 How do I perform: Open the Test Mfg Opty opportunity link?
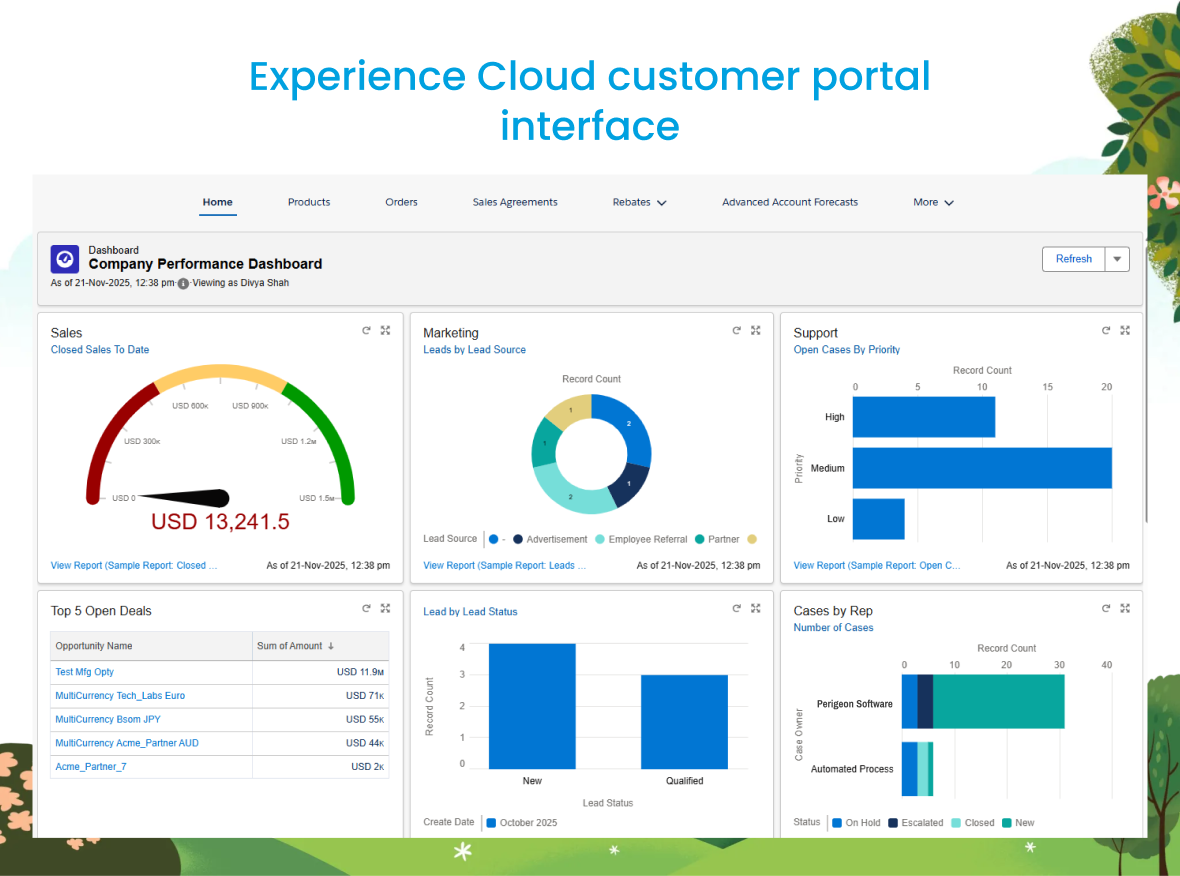tap(85, 672)
